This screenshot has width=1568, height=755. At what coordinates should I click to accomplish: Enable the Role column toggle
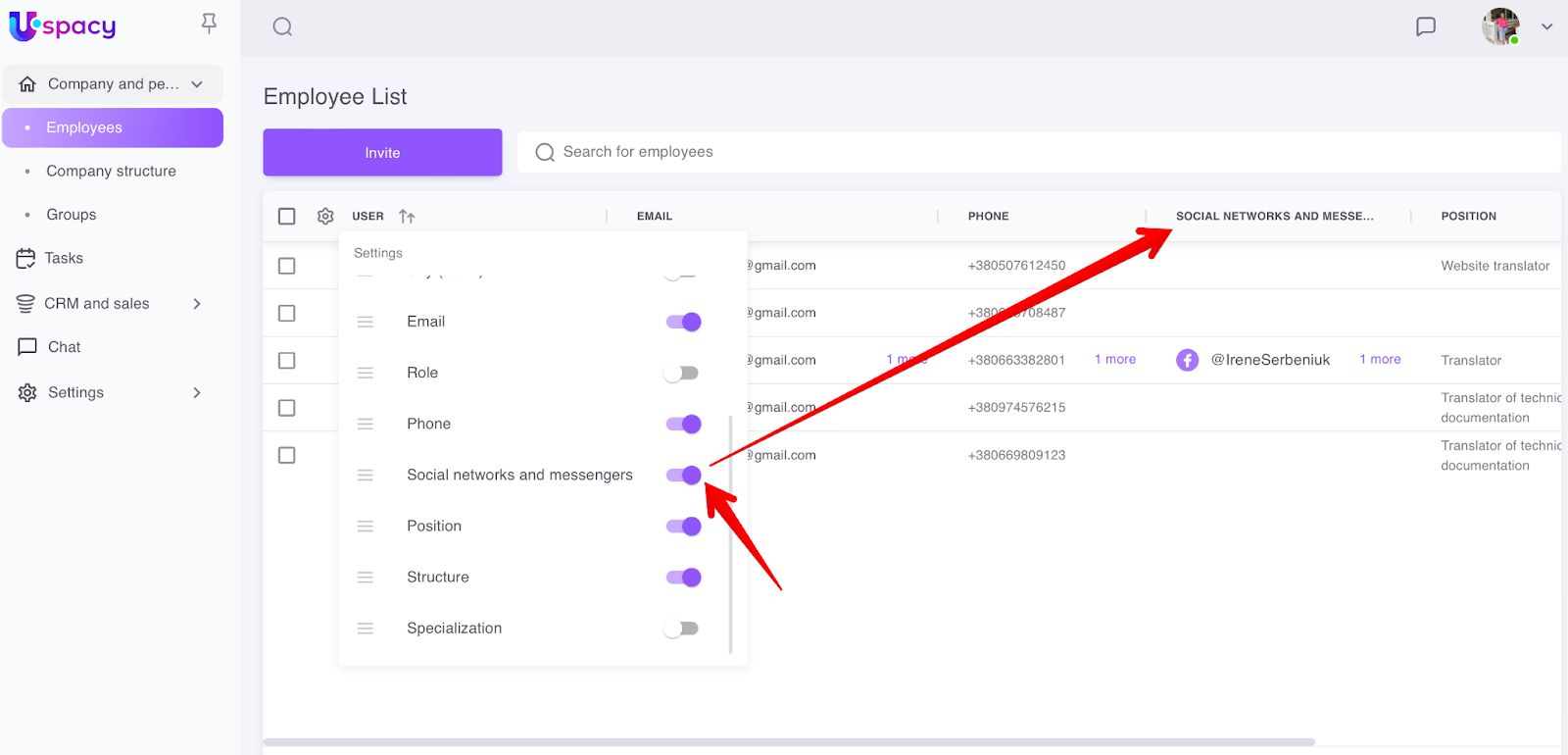[681, 373]
